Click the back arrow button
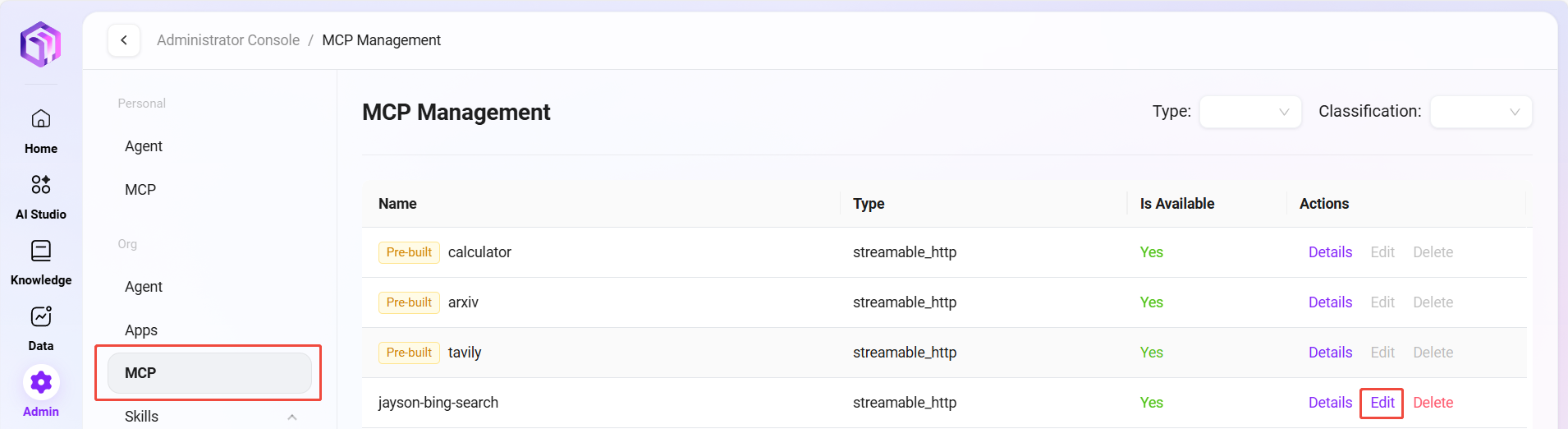This screenshot has width=1568, height=429. [124, 40]
